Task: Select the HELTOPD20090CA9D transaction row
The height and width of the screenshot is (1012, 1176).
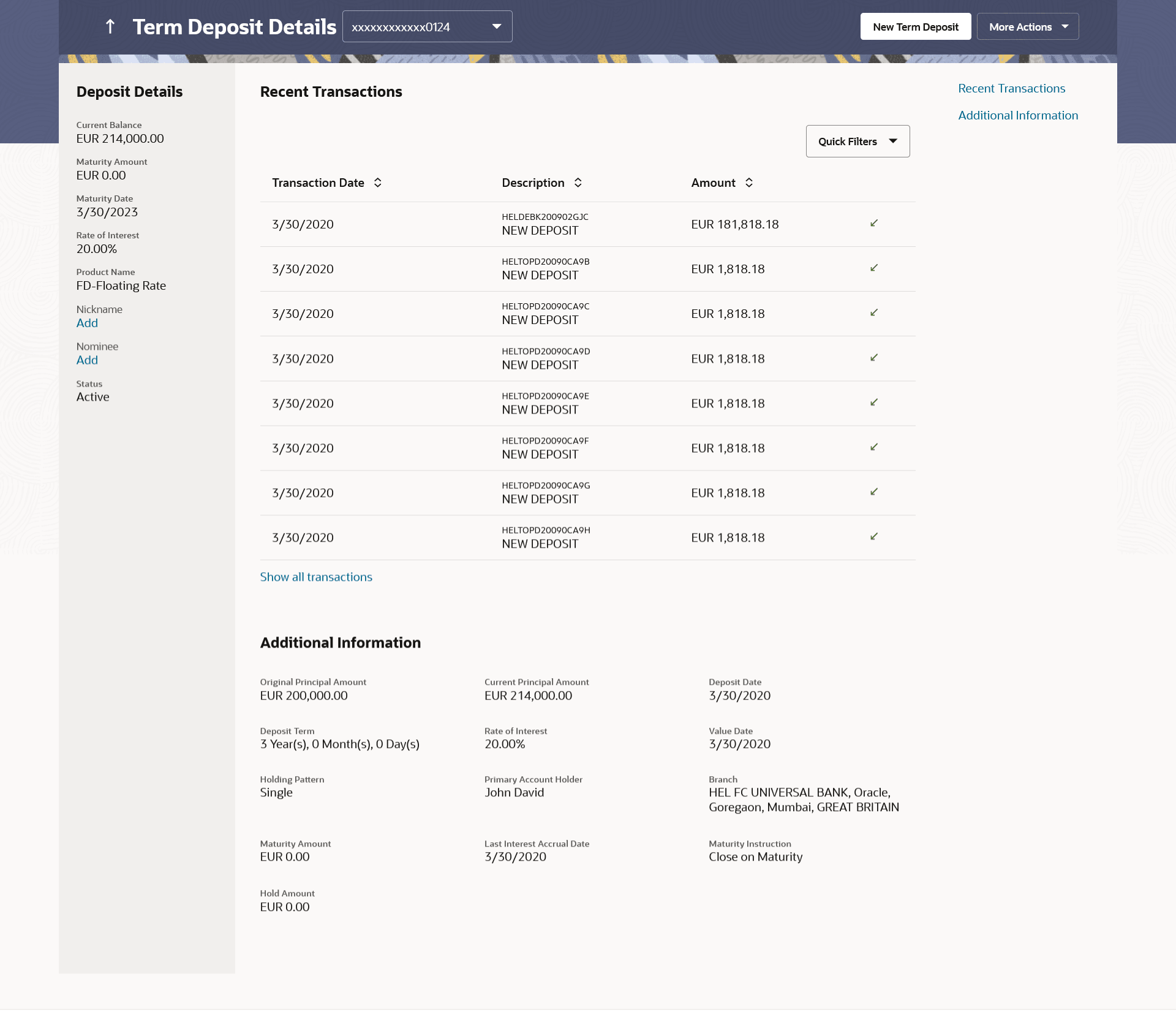Action: tap(545, 358)
